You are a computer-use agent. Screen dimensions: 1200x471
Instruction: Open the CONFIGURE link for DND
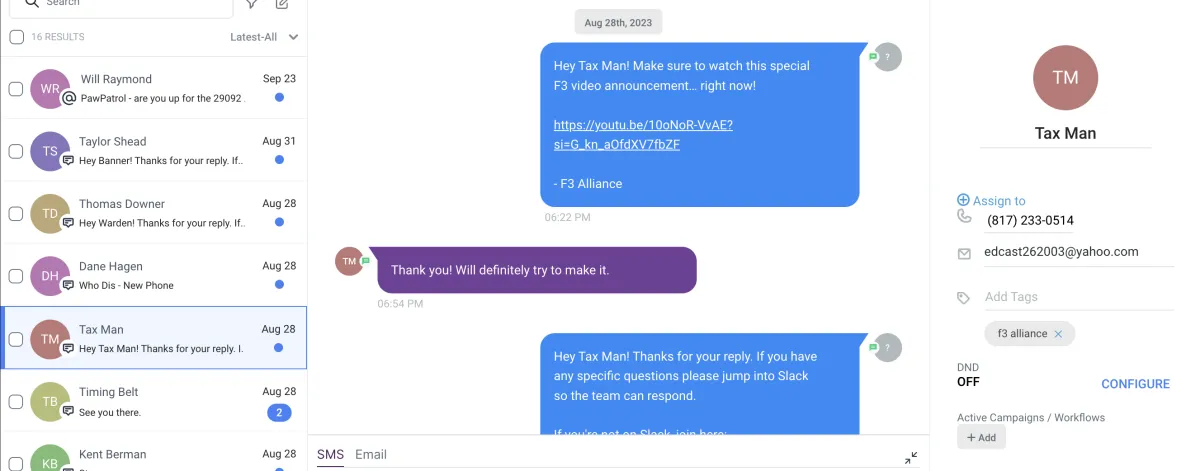pyautogui.click(x=1135, y=384)
